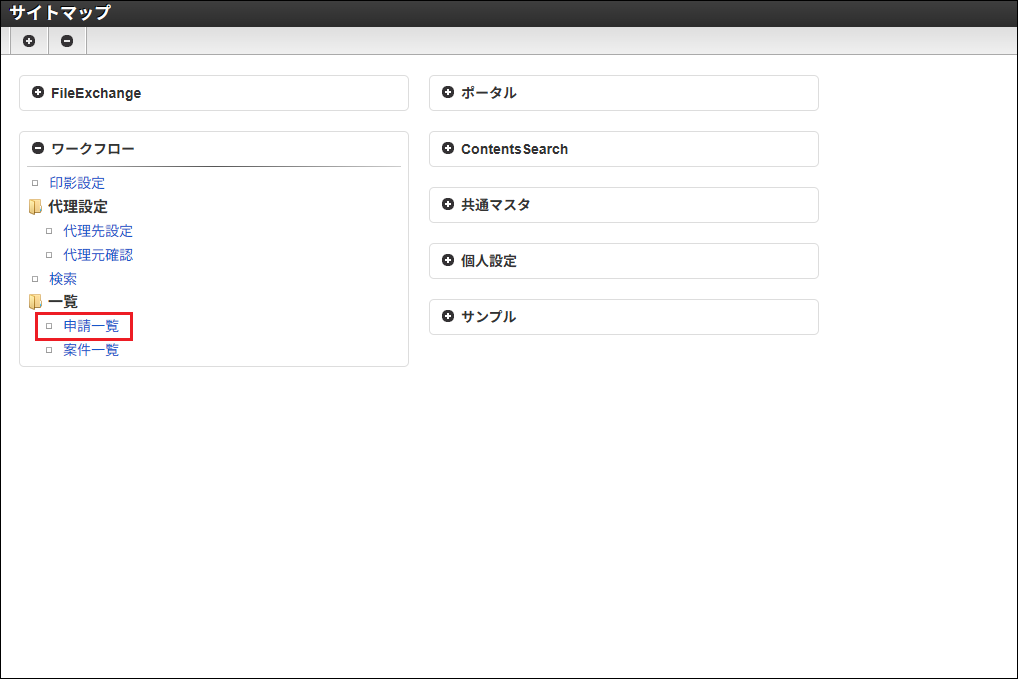Open the 代理元確認 link
The width and height of the screenshot is (1018, 679).
[x=98, y=255]
